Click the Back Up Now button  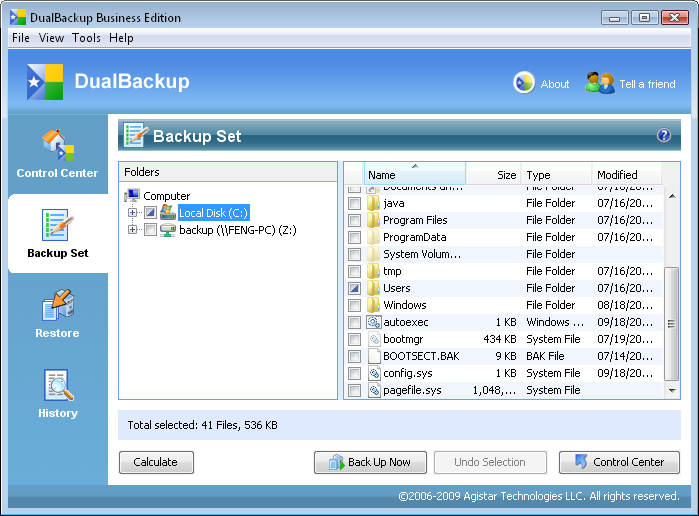[x=370, y=462]
